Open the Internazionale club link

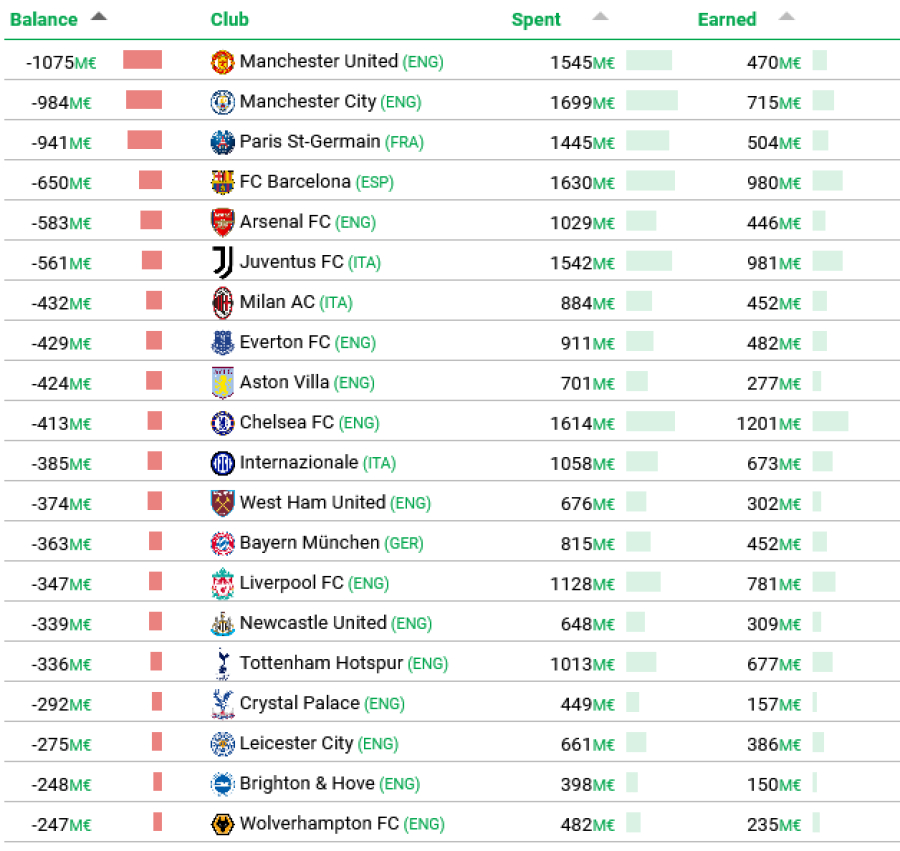(x=298, y=462)
